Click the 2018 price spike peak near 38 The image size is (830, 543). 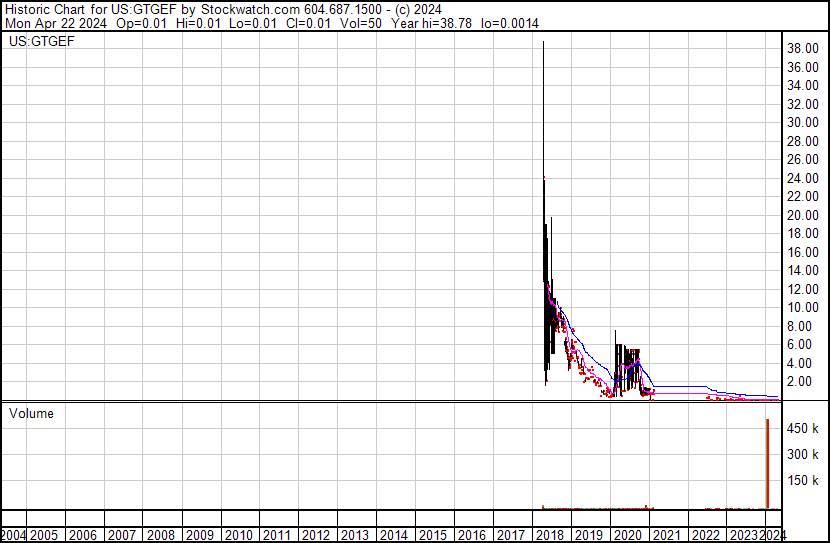coord(544,43)
